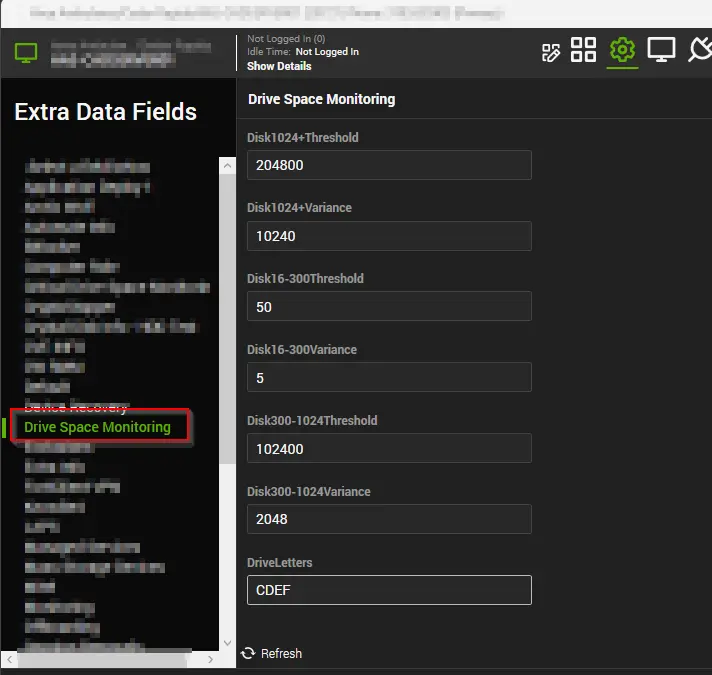The height and width of the screenshot is (675, 712).
Task: Click the Refresh circular arrows icon
Action: (248, 653)
